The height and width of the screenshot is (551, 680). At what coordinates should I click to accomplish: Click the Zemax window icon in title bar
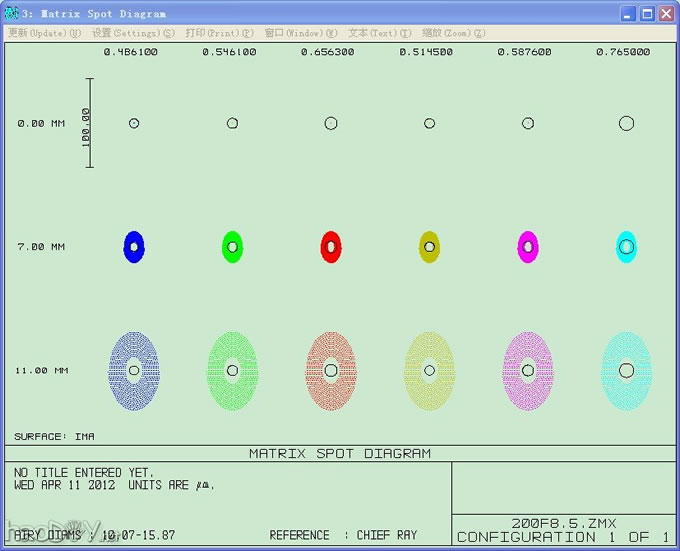click(12, 14)
